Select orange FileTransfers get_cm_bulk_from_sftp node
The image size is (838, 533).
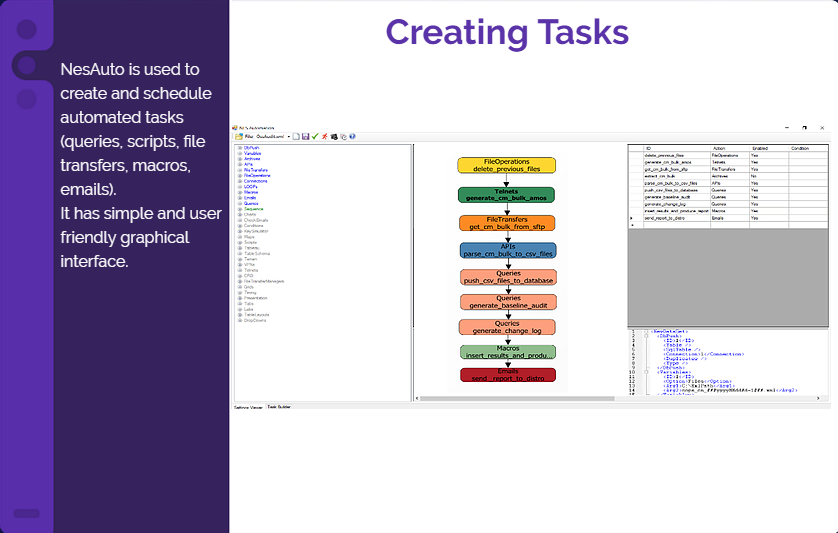tap(507, 223)
